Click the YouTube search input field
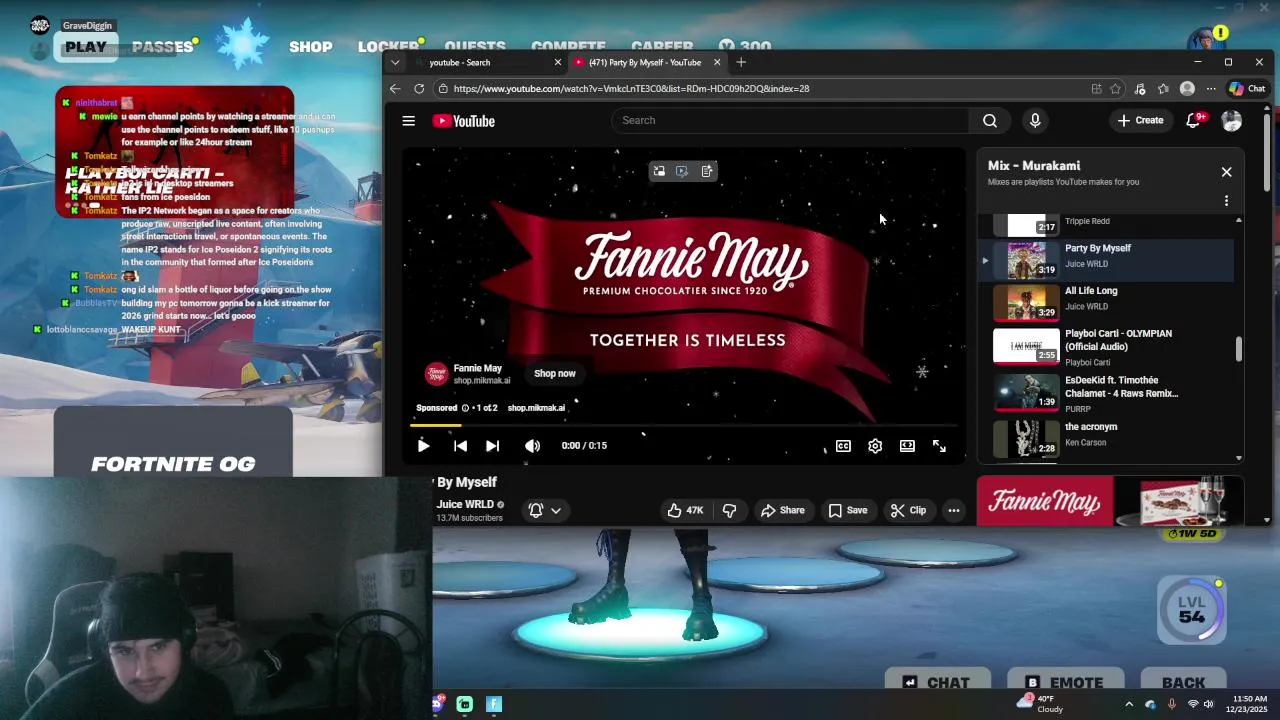 [x=790, y=121]
